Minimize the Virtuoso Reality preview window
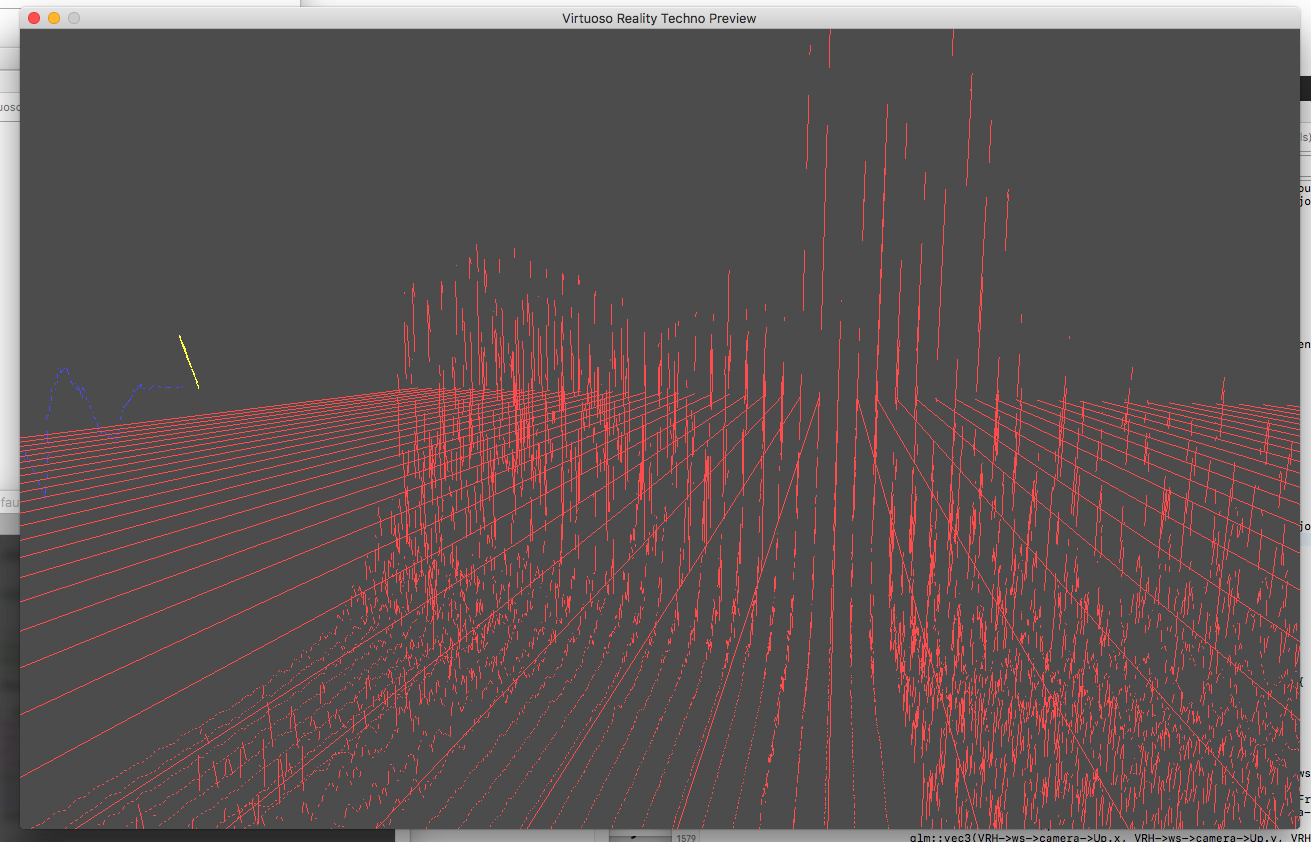1311x842 pixels. coord(54,18)
